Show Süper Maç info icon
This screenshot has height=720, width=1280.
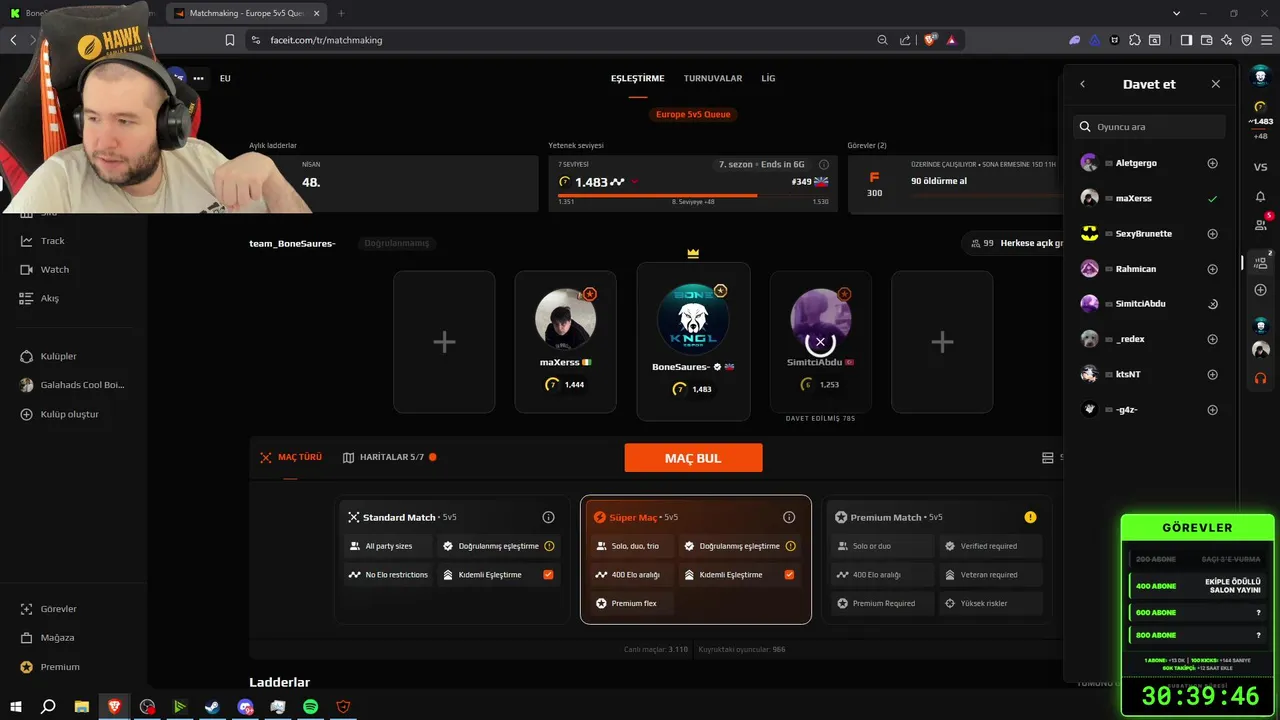click(x=789, y=517)
